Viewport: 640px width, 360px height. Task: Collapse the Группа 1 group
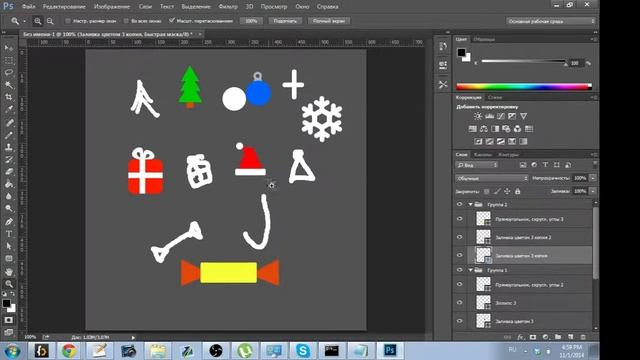(471, 270)
